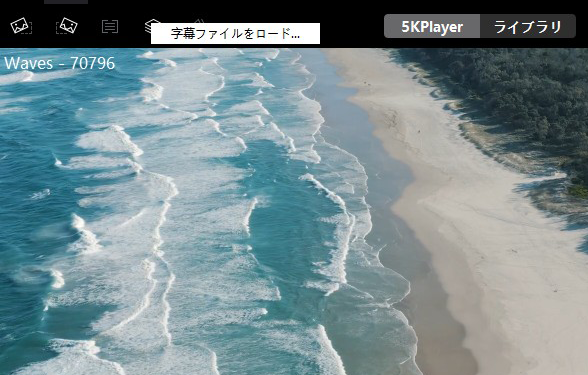
Task: Click the forest treetops in the video frame
Action: 506,94
